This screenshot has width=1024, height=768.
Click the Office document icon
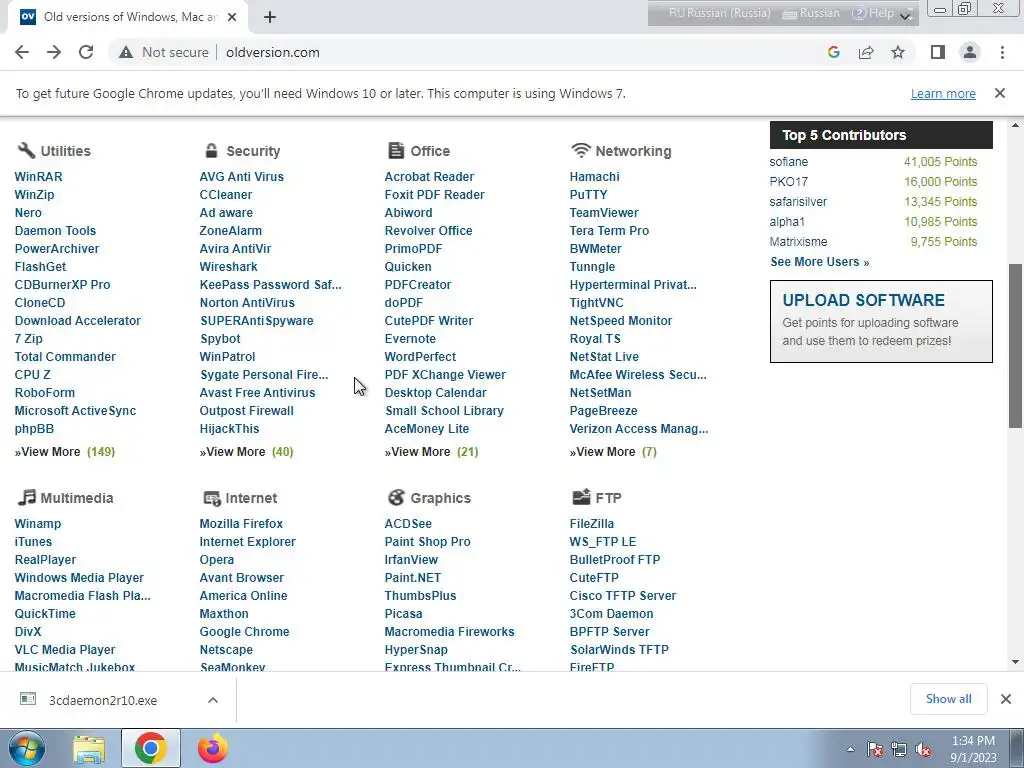tap(396, 150)
